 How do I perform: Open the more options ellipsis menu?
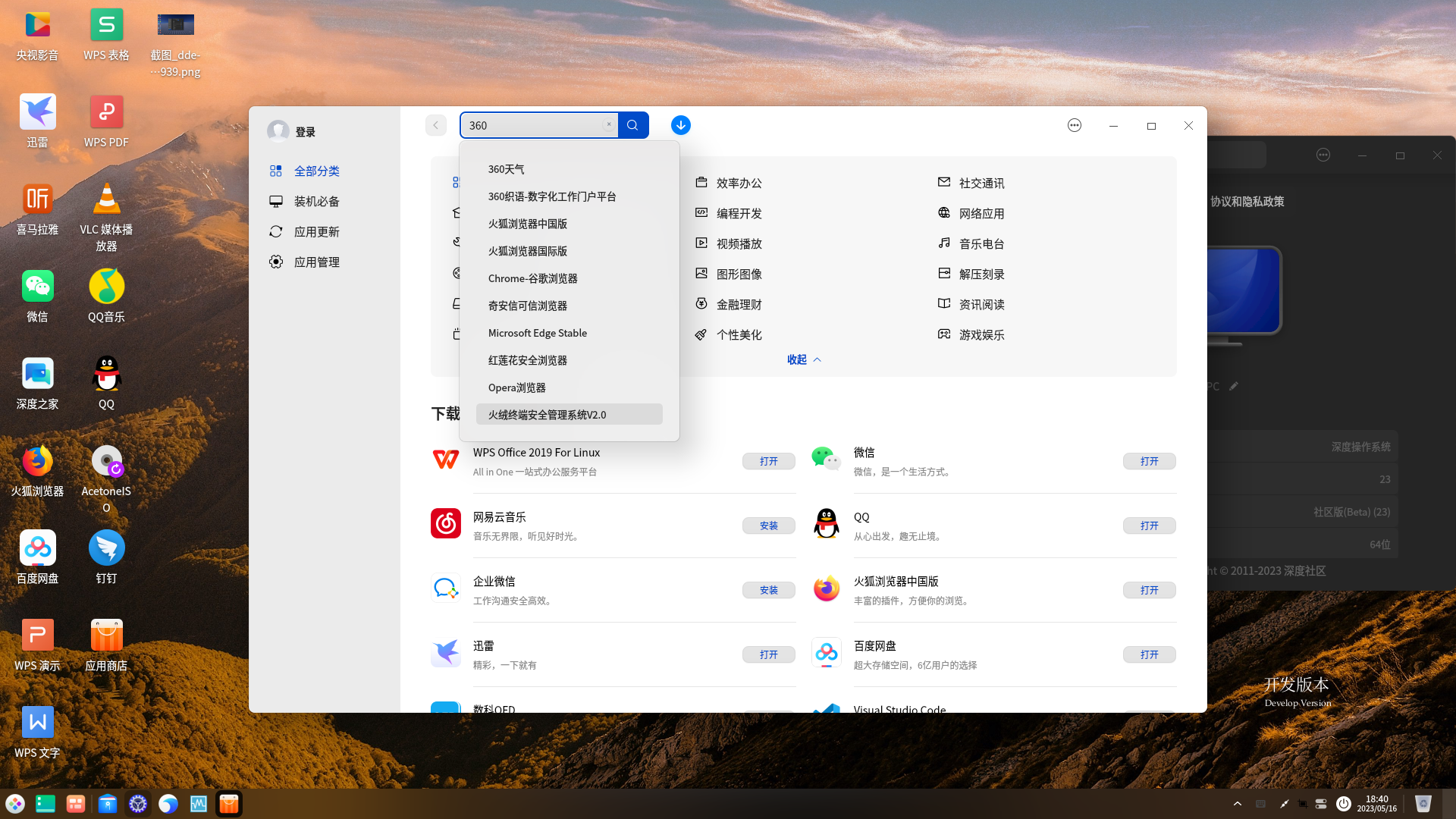(x=1075, y=125)
